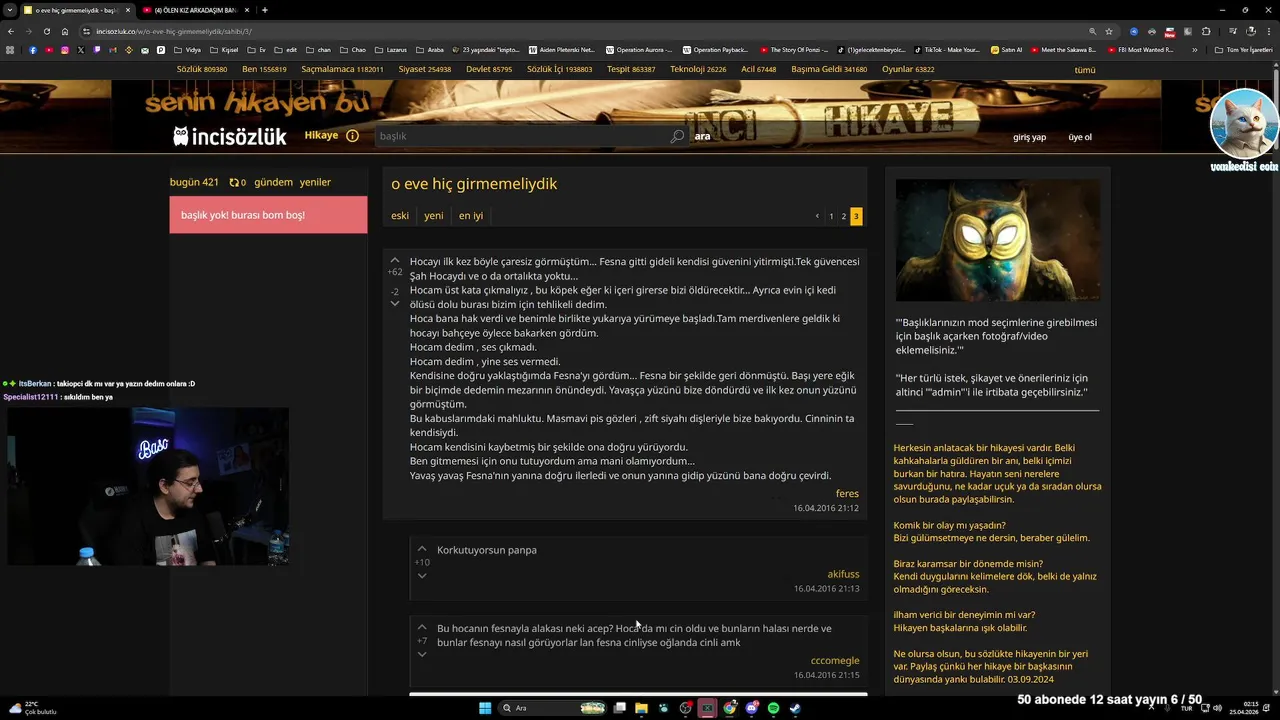
Task: Sort entries by 'en iyi'
Action: 471,216
